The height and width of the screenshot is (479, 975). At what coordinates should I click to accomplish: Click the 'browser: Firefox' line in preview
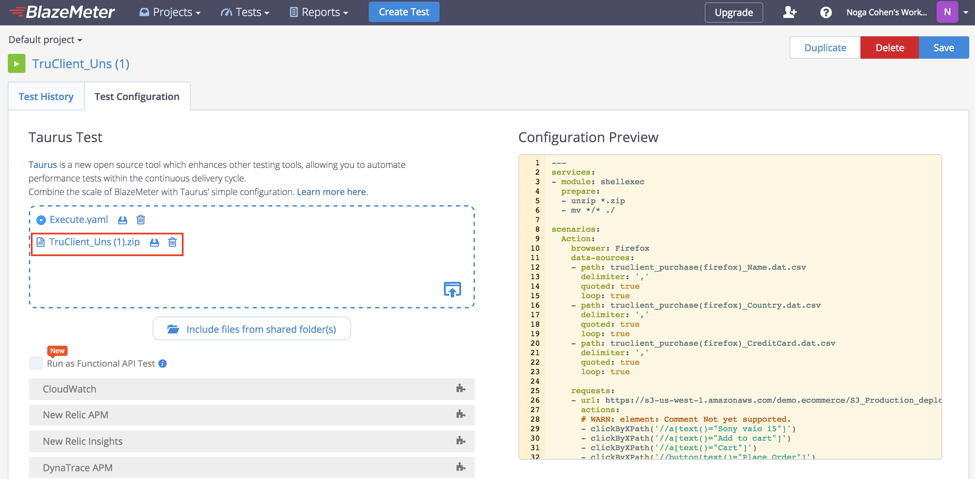pyautogui.click(x=610, y=248)
